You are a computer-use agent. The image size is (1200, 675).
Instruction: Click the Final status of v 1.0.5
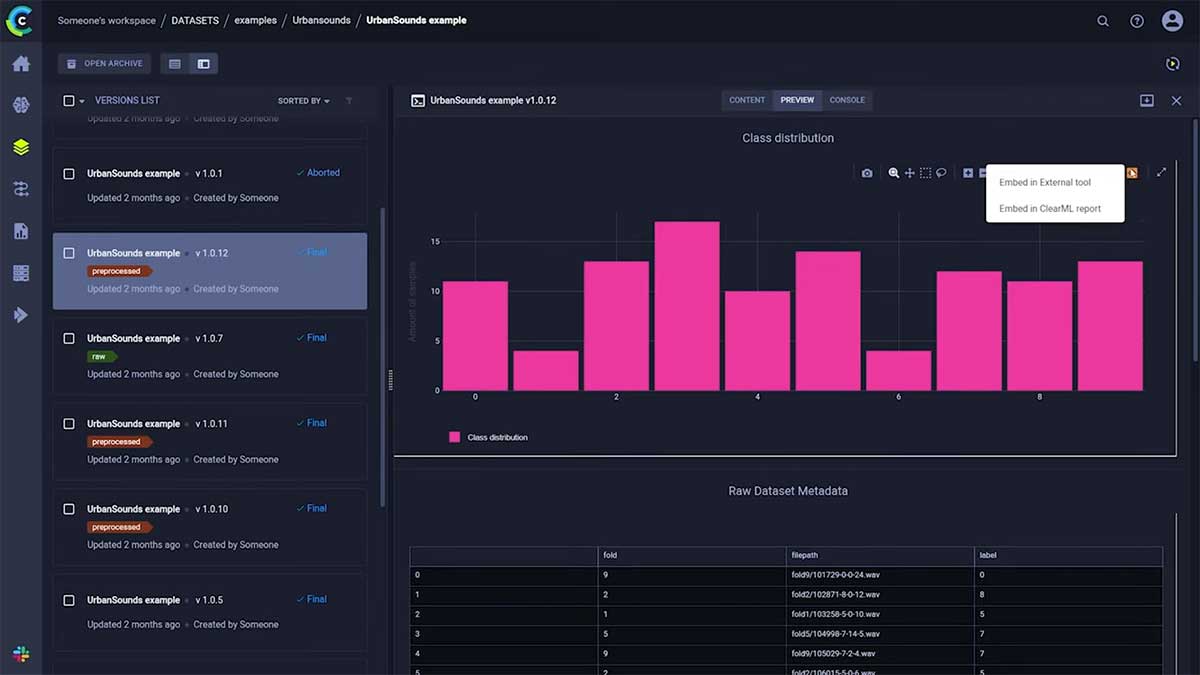click(312, 600)
